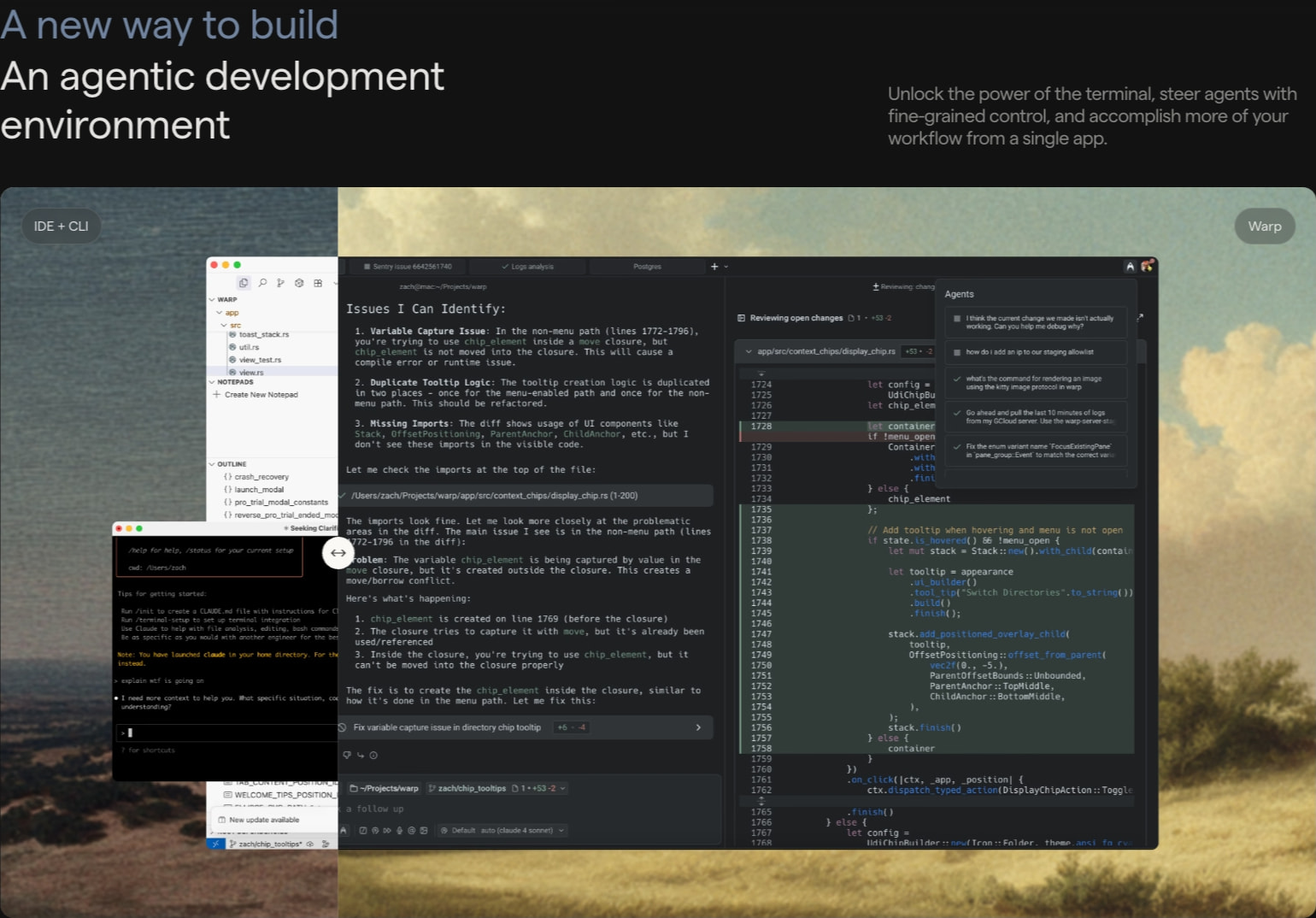Click the expand arrow icon beside review panel
This screenshot has height=918, width=1316.
pyautogui.click(x=1140, y=317)
